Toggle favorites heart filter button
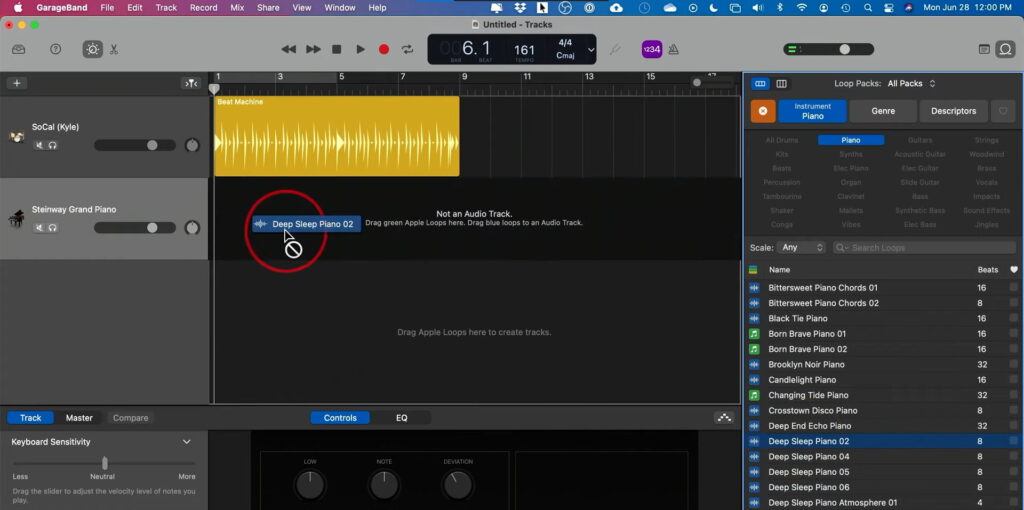The height and width of the screenshot is (510, 1024). (x=1004, y=111)
